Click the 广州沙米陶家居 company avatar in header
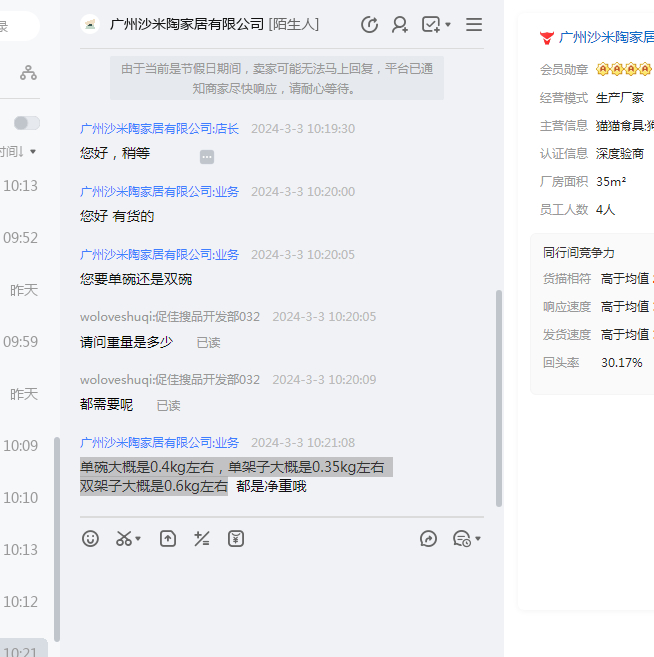 (x=90, y=25)
